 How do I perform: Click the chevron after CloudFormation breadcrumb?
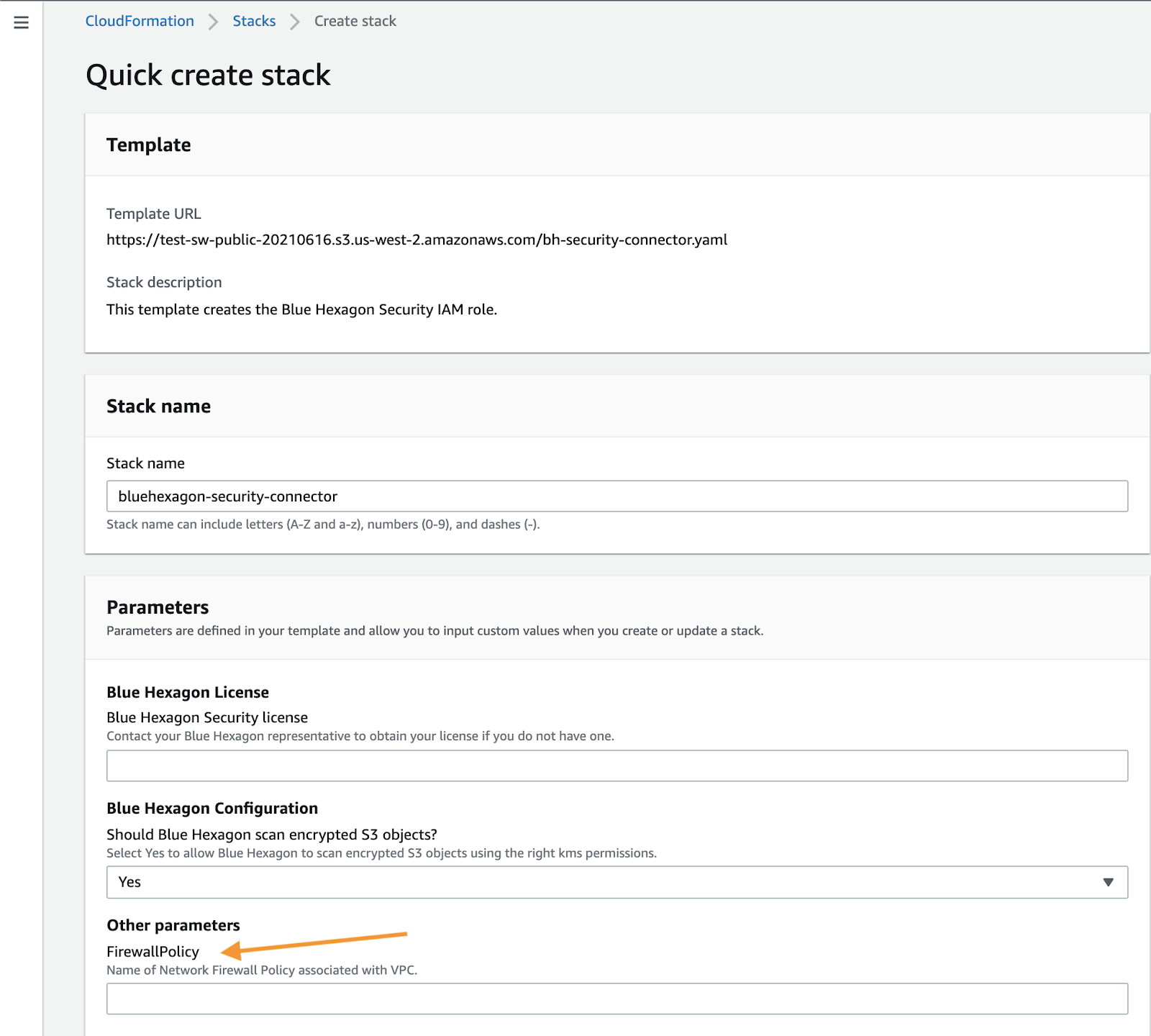(213, 22)
